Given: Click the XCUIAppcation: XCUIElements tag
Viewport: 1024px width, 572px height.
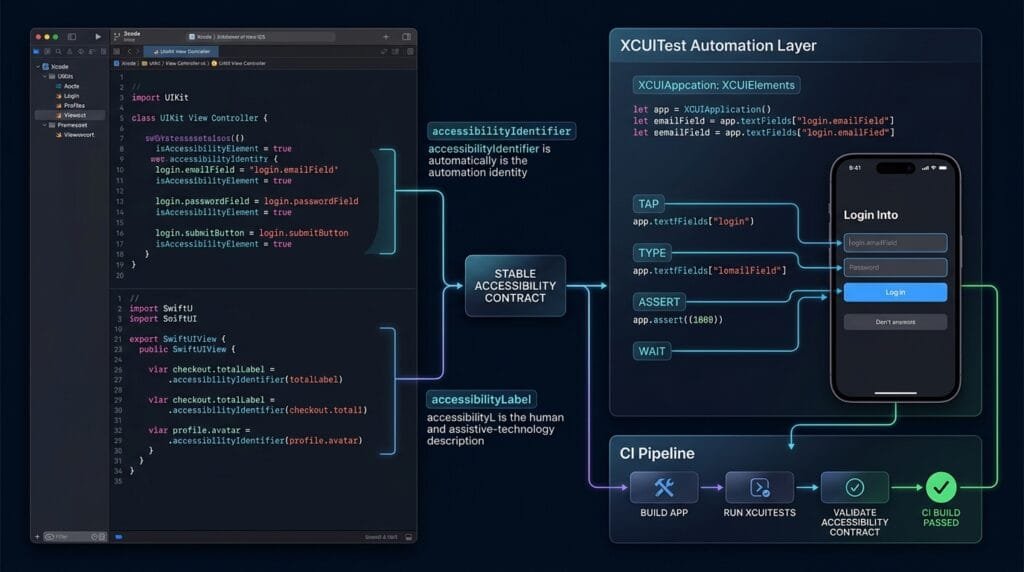Looking at the screenshot, I should pos(716,85).
